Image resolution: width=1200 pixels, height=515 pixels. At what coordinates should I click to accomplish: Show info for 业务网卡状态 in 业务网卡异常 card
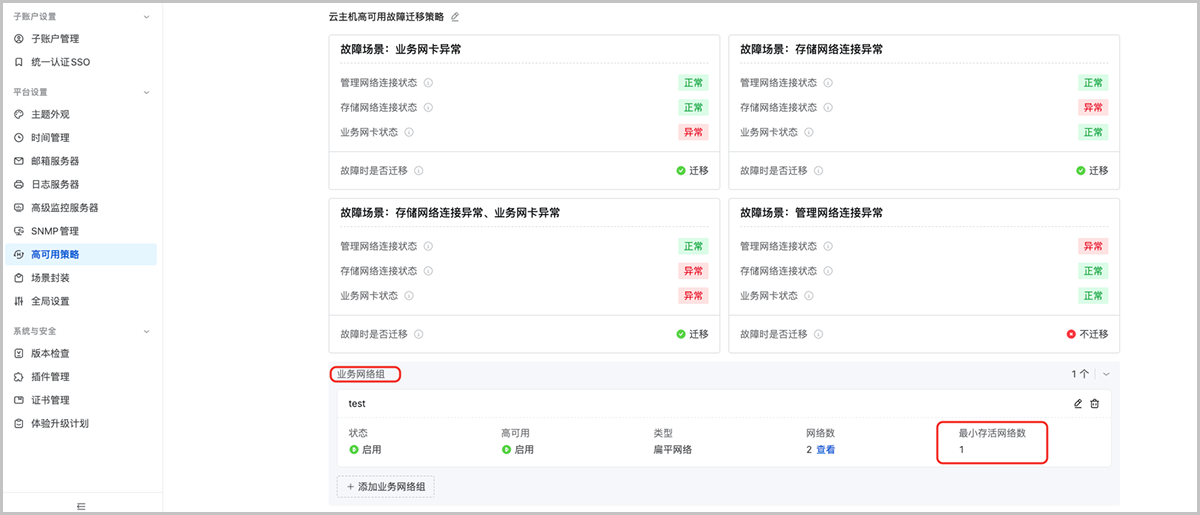(x=409, y=132)
